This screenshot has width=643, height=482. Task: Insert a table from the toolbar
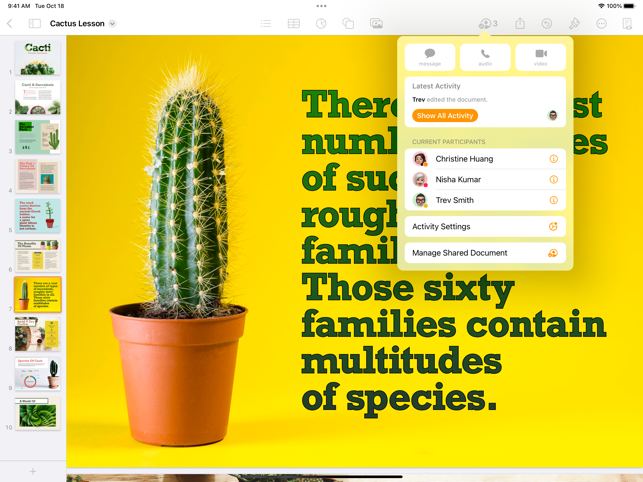pos(293,23)
